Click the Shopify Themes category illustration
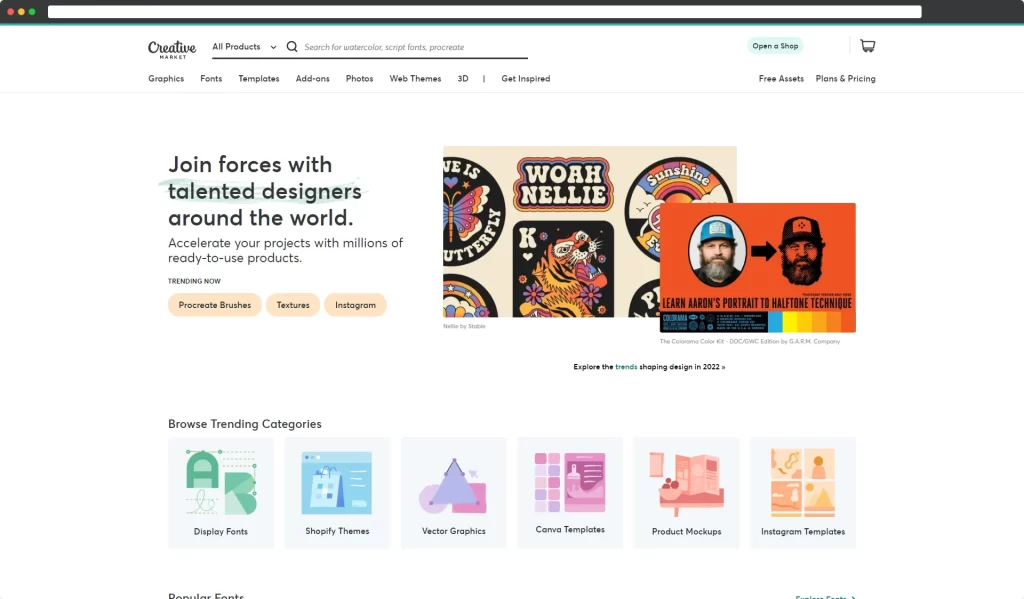This screenshot has height=599, width=1024. tap(337, 483)
